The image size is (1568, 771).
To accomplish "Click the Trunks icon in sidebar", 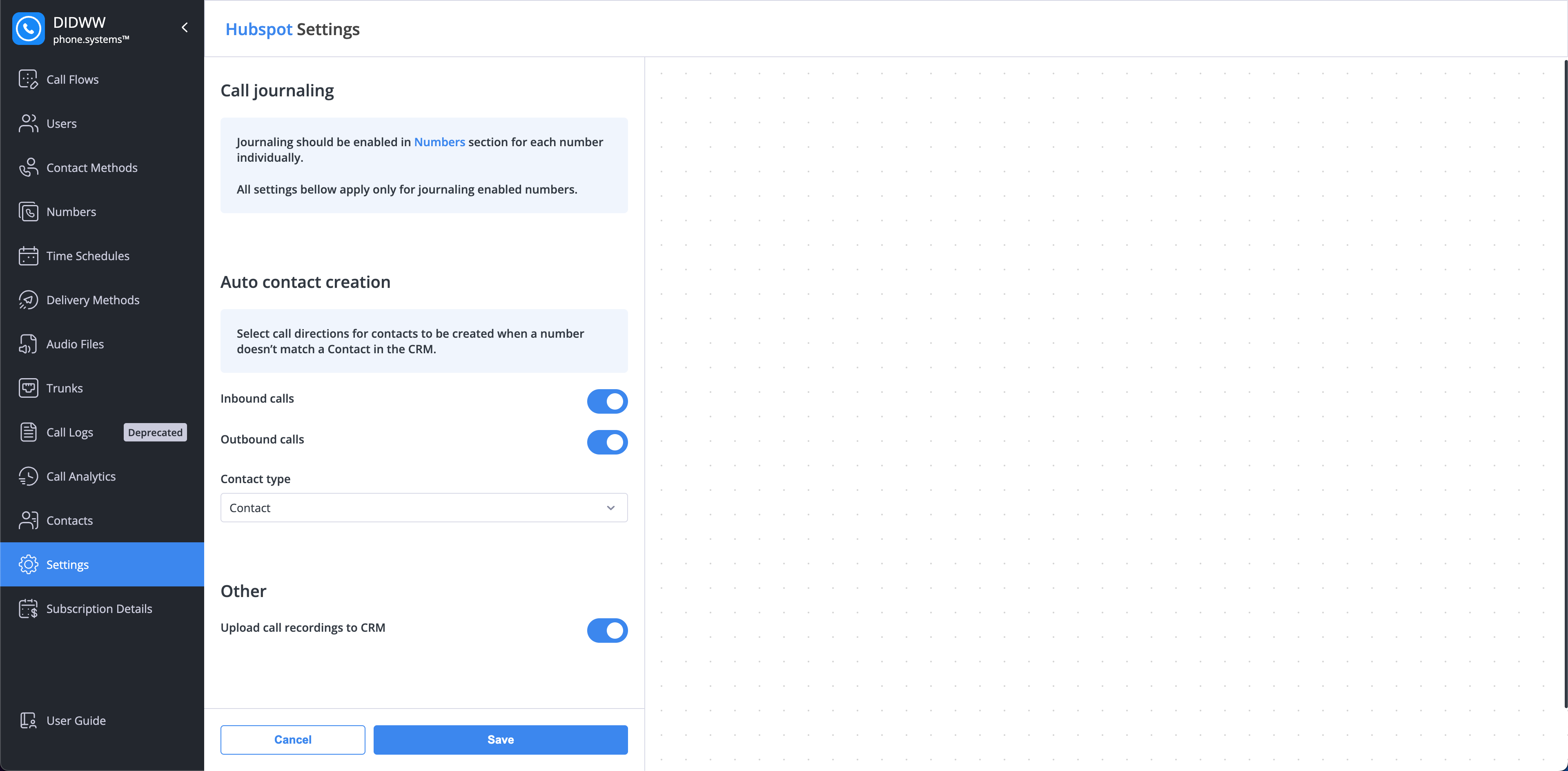I will [28, 388].
